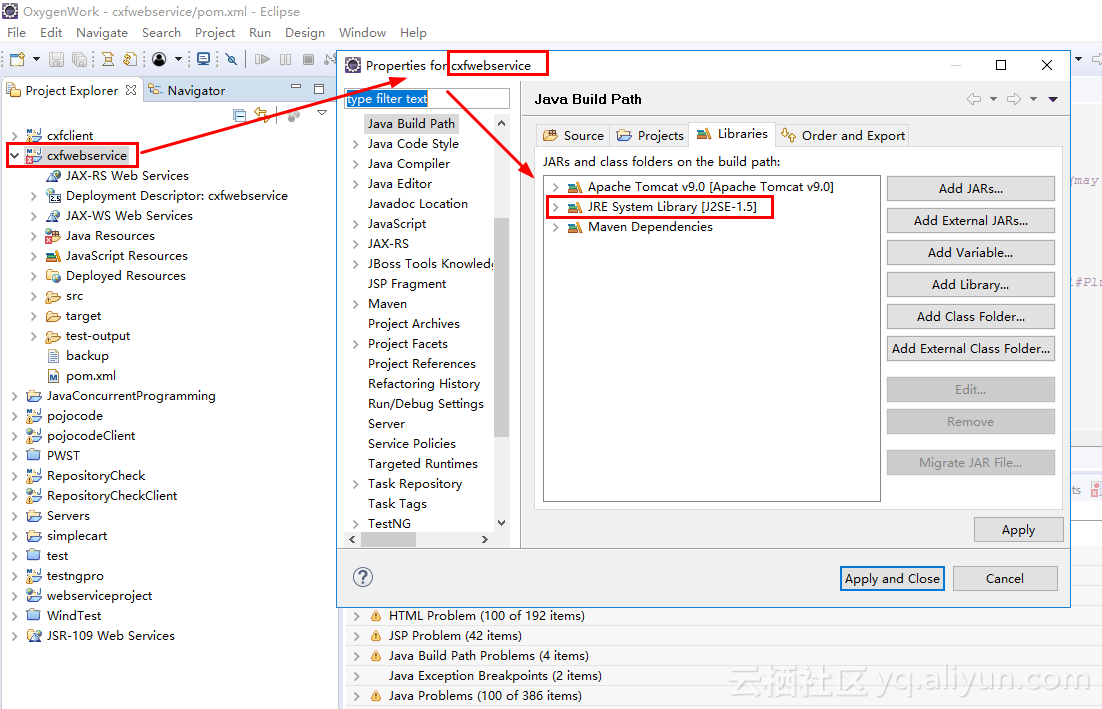Click the blue monitor console toolbar icon
Viewport: 1102px width, 709px height.
coord(204,59)
